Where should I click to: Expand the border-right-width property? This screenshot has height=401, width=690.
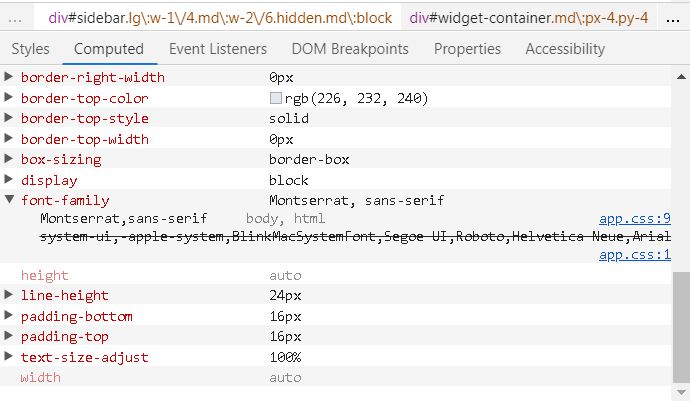[8, 77]
